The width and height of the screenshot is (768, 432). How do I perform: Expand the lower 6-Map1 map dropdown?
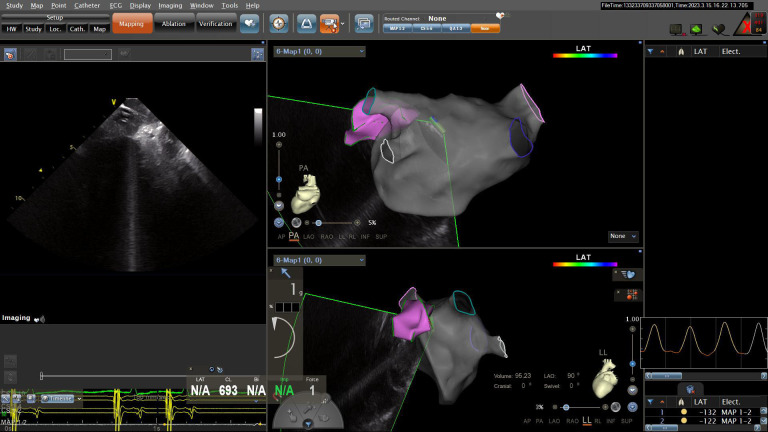(319, 260)
